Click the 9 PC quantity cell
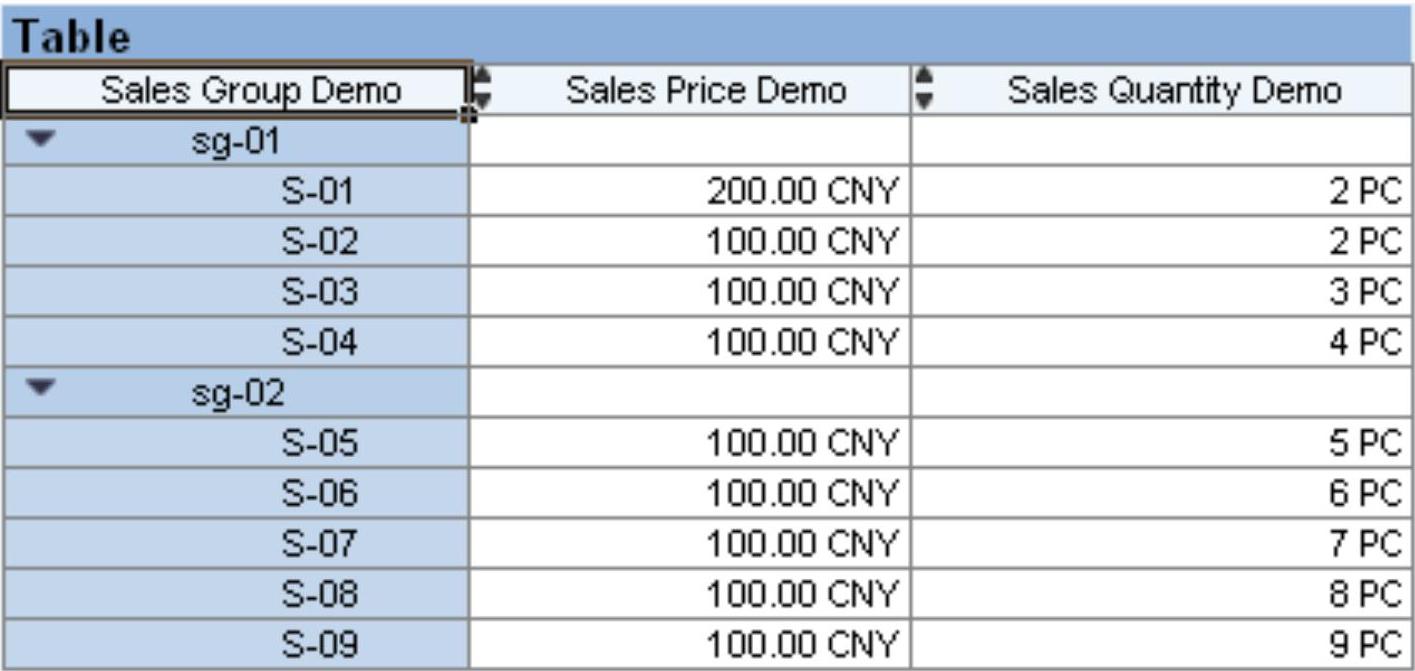This screenshot has width=1415, height=671. point(1365,644)
